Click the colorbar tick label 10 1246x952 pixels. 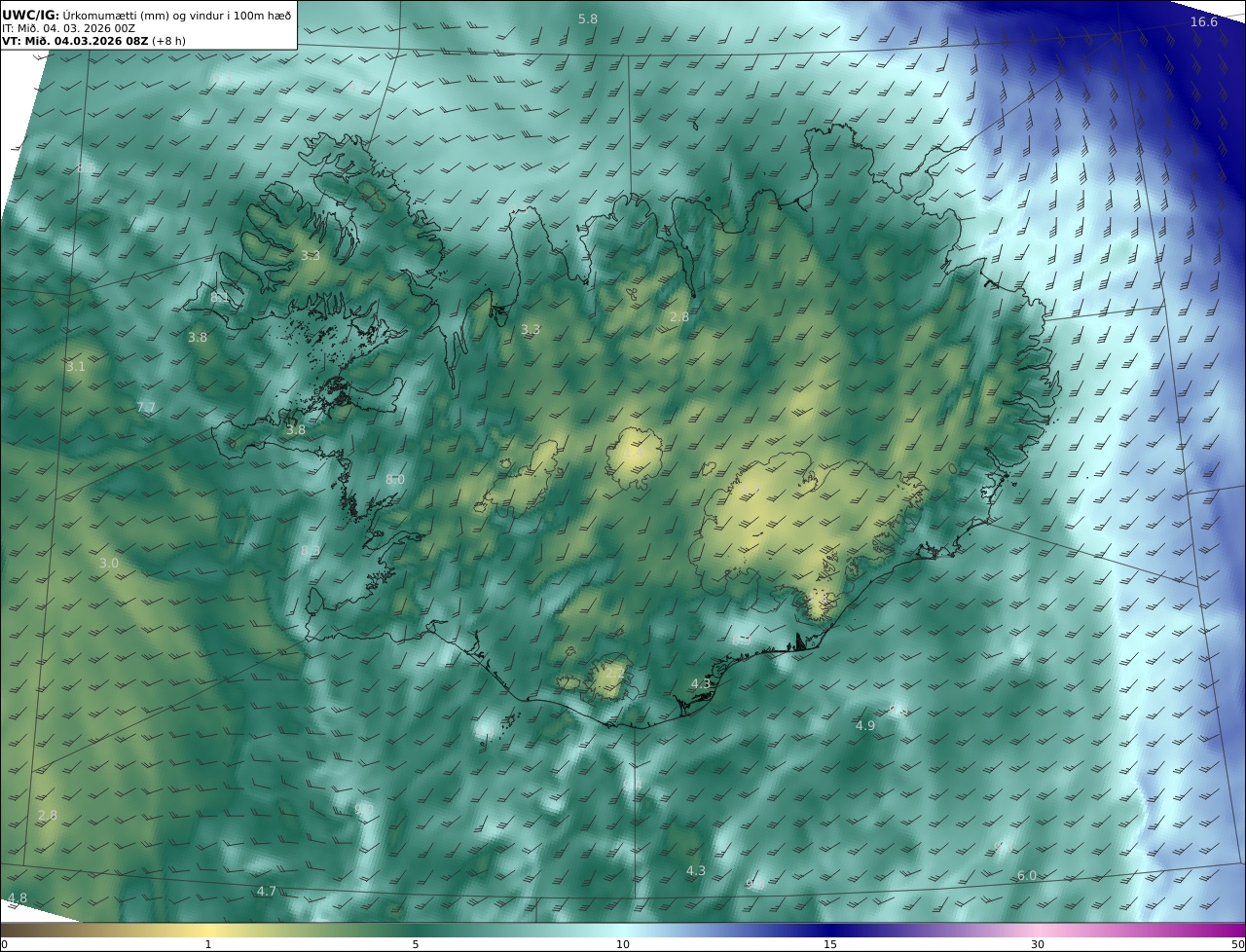click(623, 944)
